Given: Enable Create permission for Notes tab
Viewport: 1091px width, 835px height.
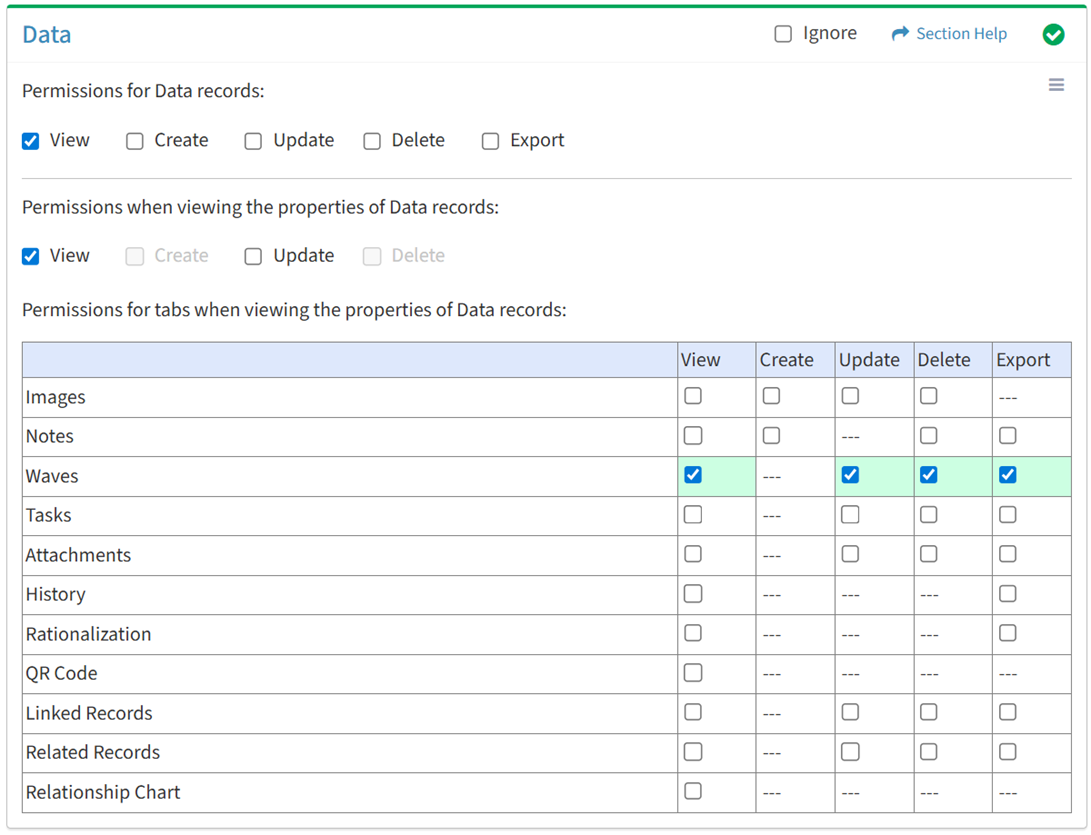Looking at the screenshot, I should tap(771, 436).
